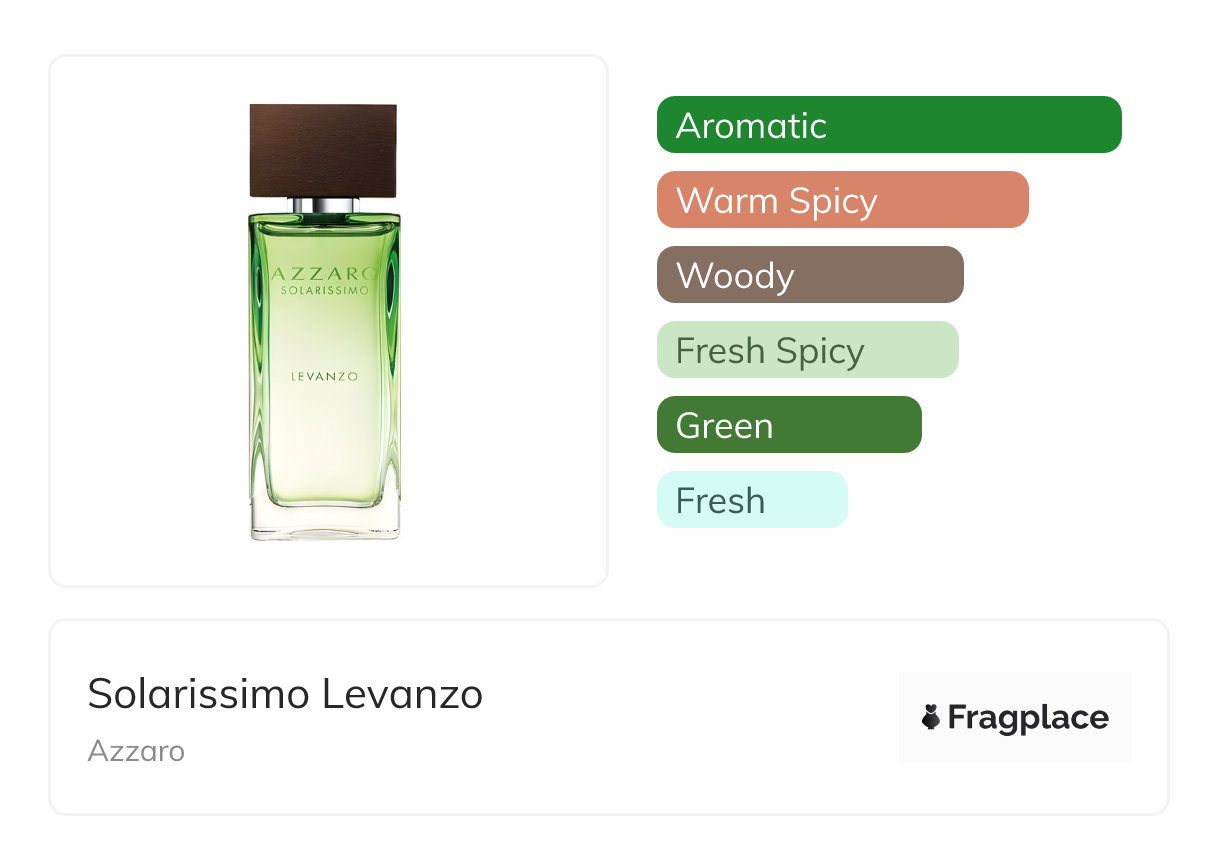This screenshot has width=1218, height=864.
Task: Click the pale glass between SOLARISSIMO and LEVANZO
Action: click(324, 333)
